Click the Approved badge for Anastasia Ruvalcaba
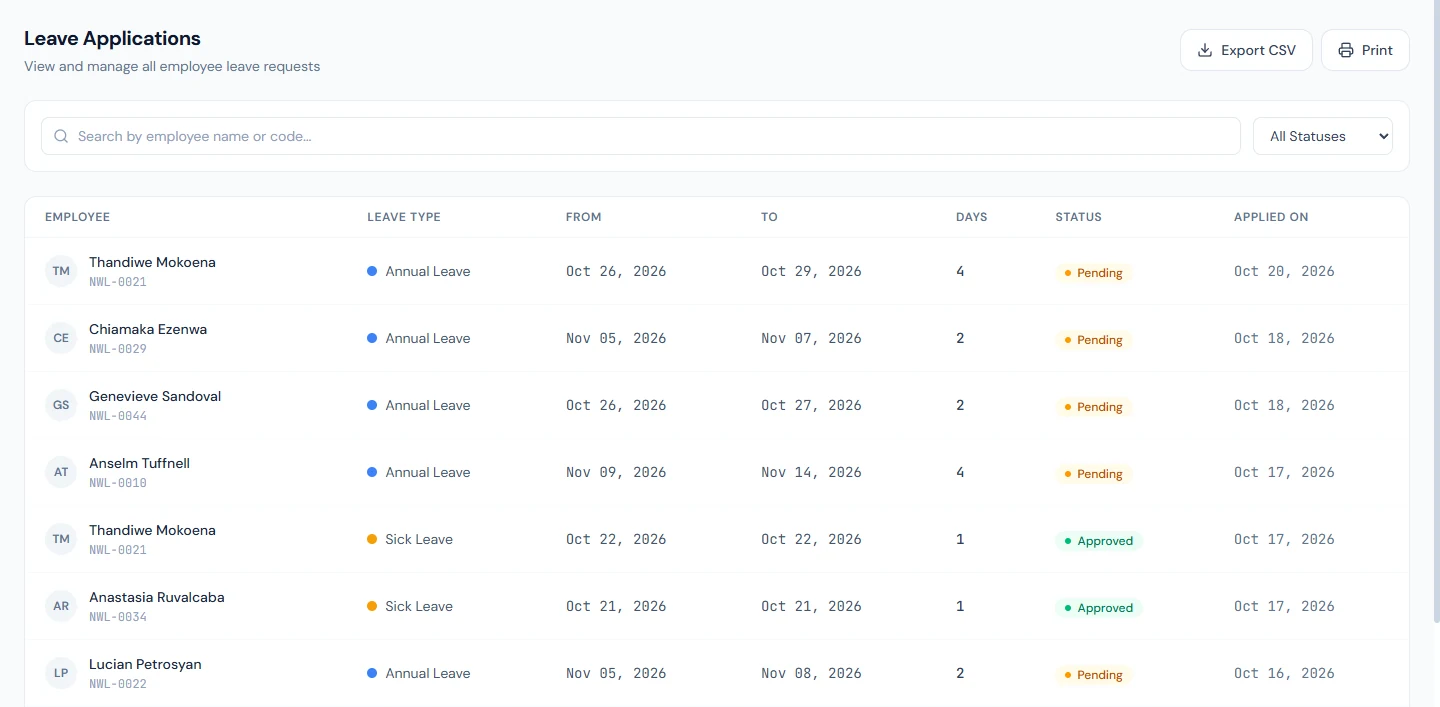 (x=1098, y=608)
